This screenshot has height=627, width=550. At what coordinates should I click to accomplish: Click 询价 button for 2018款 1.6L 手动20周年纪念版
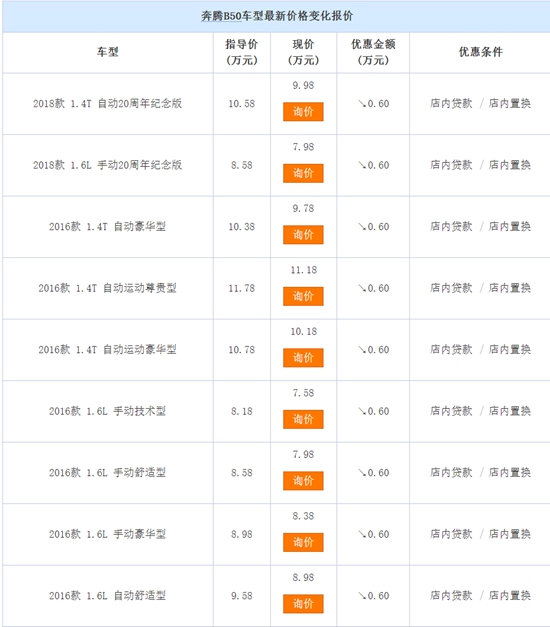point(303,174)
